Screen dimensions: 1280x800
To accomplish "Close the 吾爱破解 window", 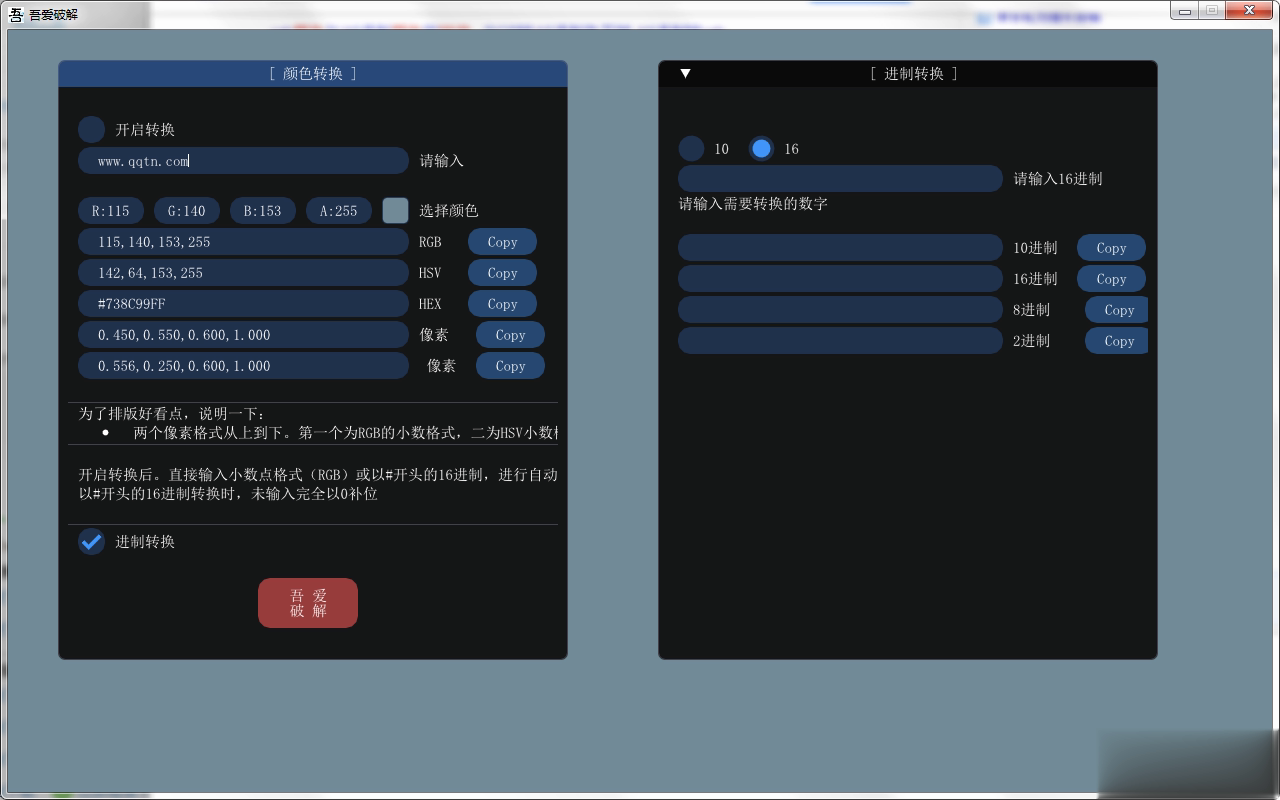I will coord(1249,11).
